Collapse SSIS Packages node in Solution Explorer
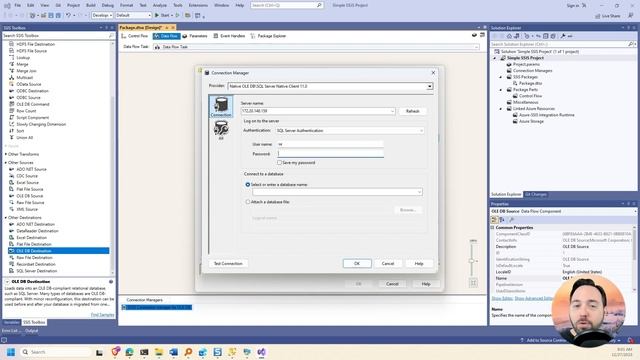This screenshot has width=640, height=360. coord(501,77)
